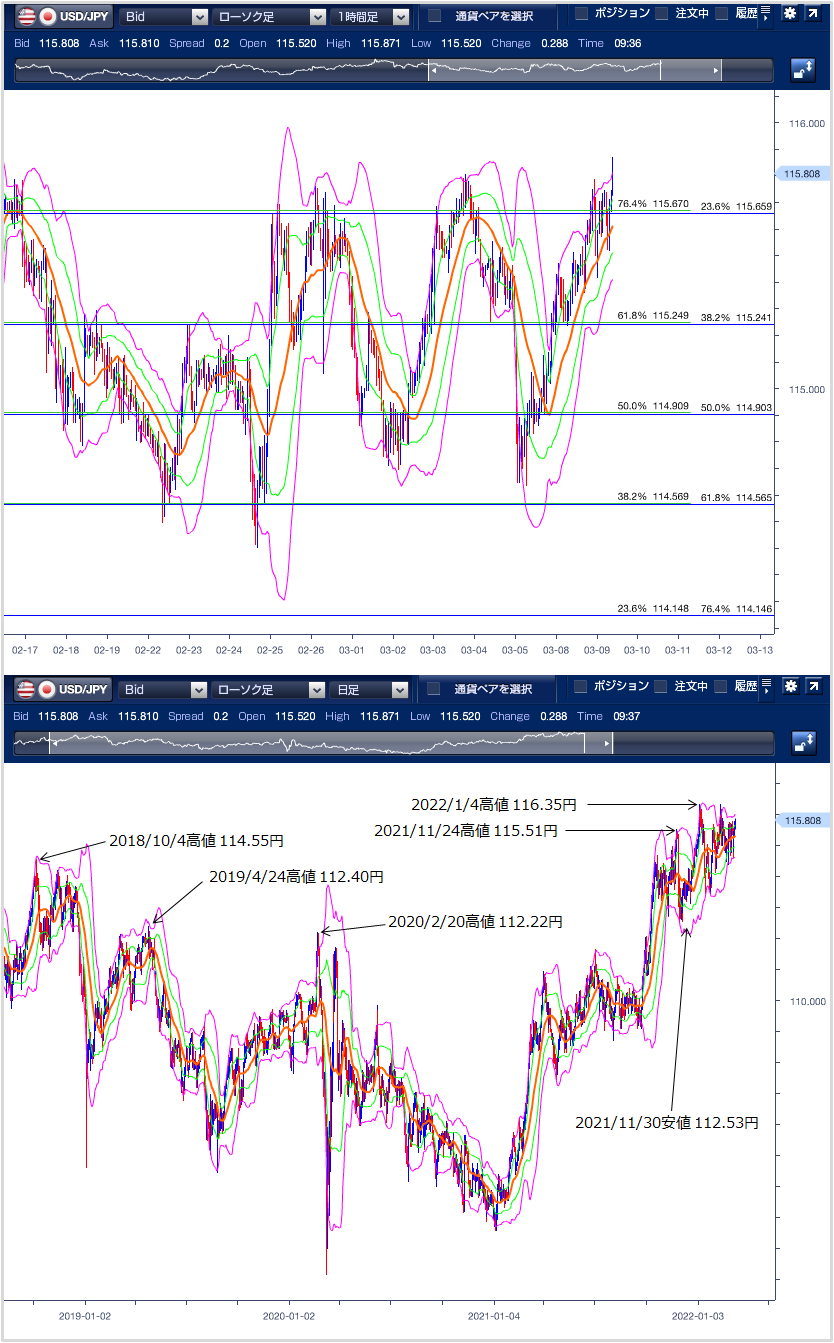Viewport: 834px width, 1343px height.
Task: Open settings gear on the daily chart
Action: (790, 687)
